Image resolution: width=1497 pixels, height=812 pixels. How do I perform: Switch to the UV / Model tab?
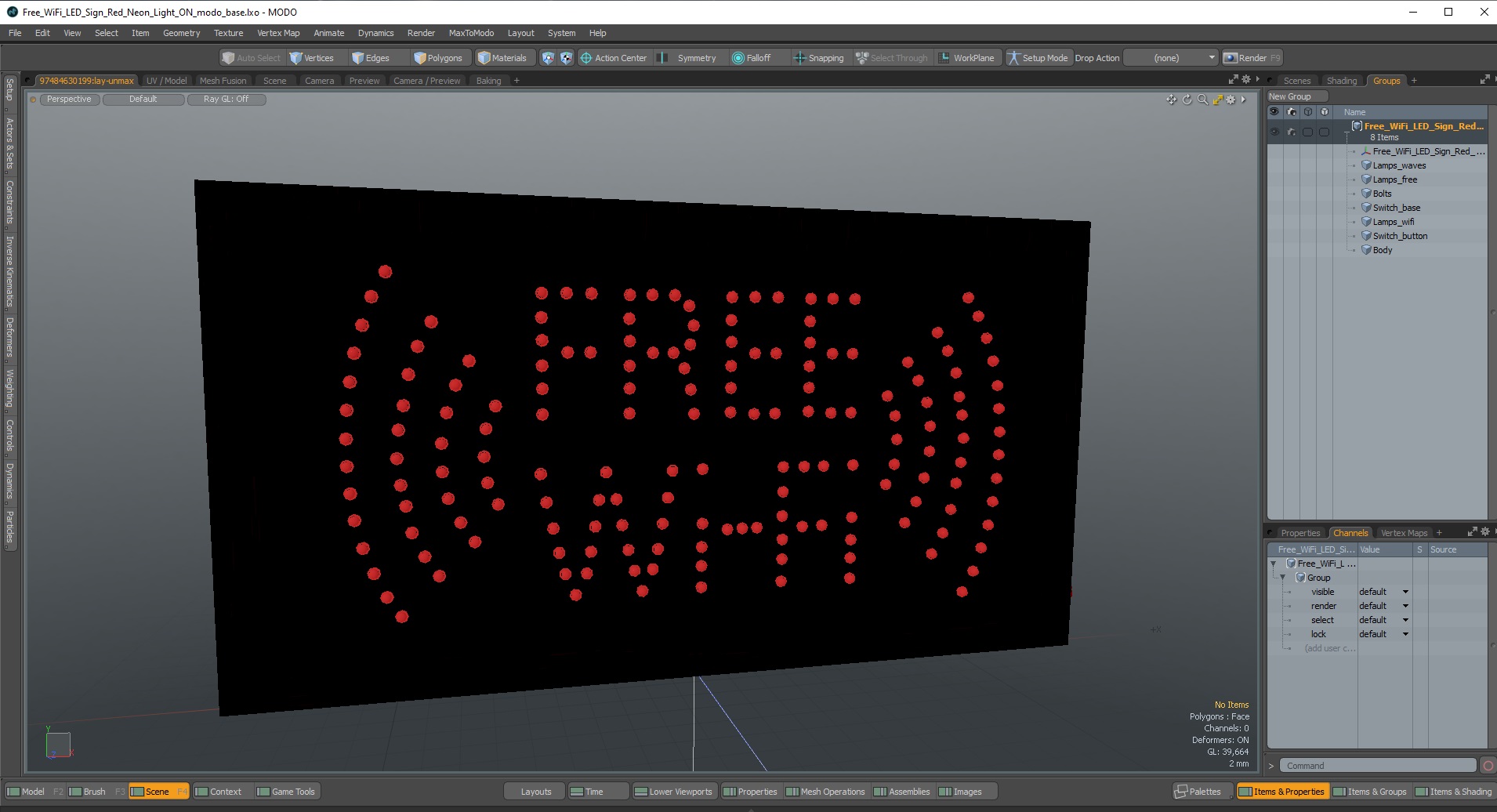(x=166, y=81)
